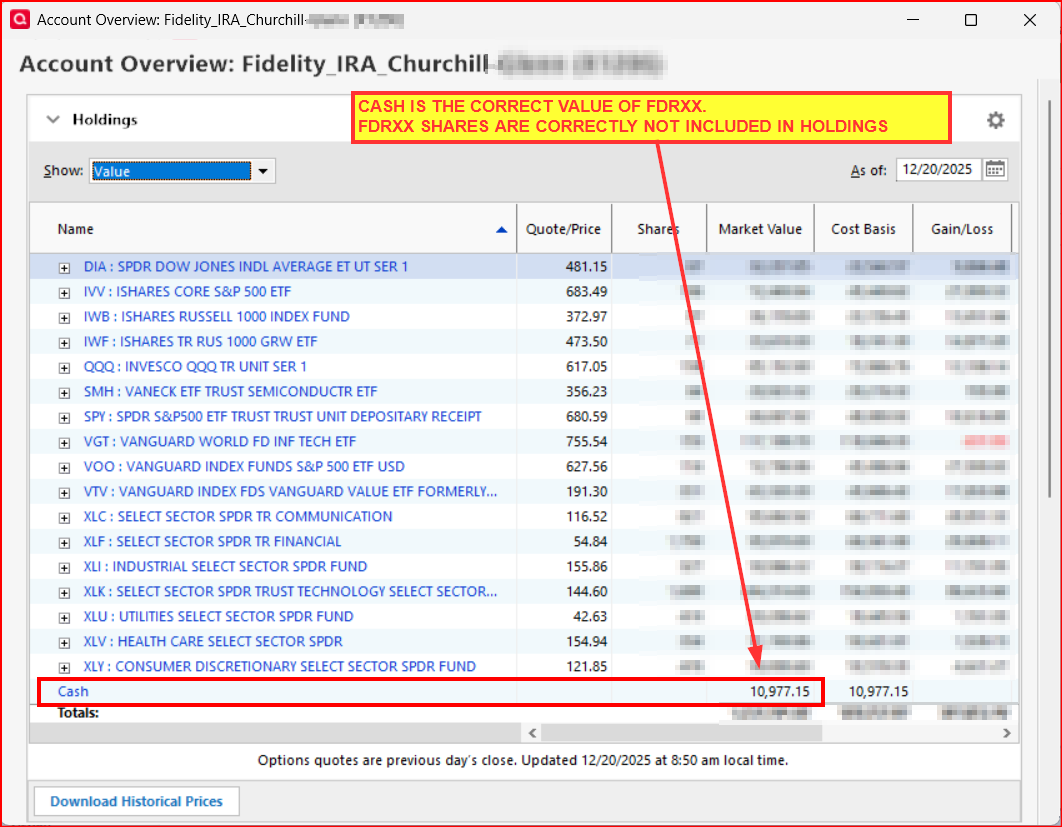1062x827 pixels.
Task: Click the horizontal scrollbar left arrow
Action: coord(532,733)
